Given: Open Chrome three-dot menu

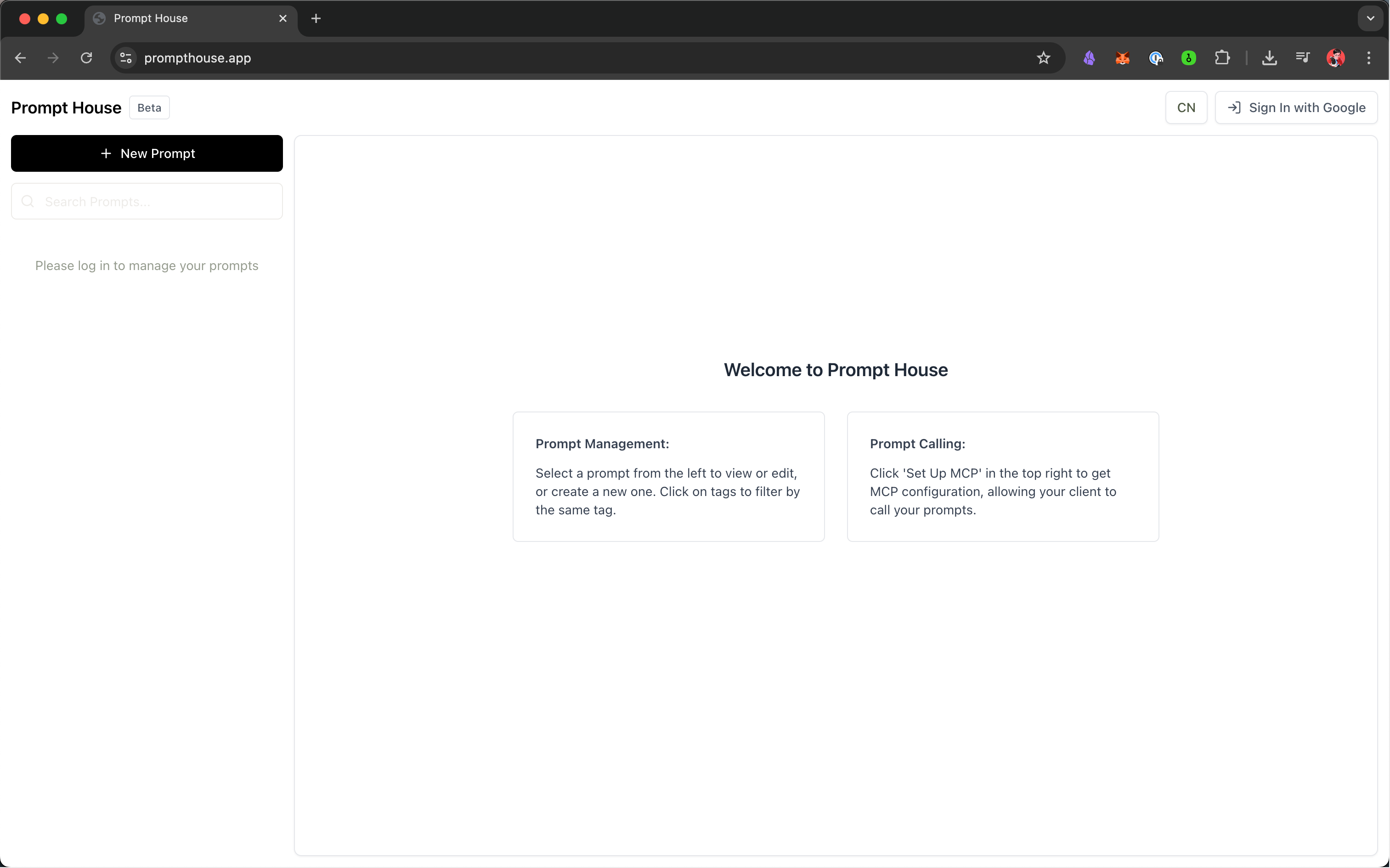Looking at the screenshot, I should click(1369, 58).
